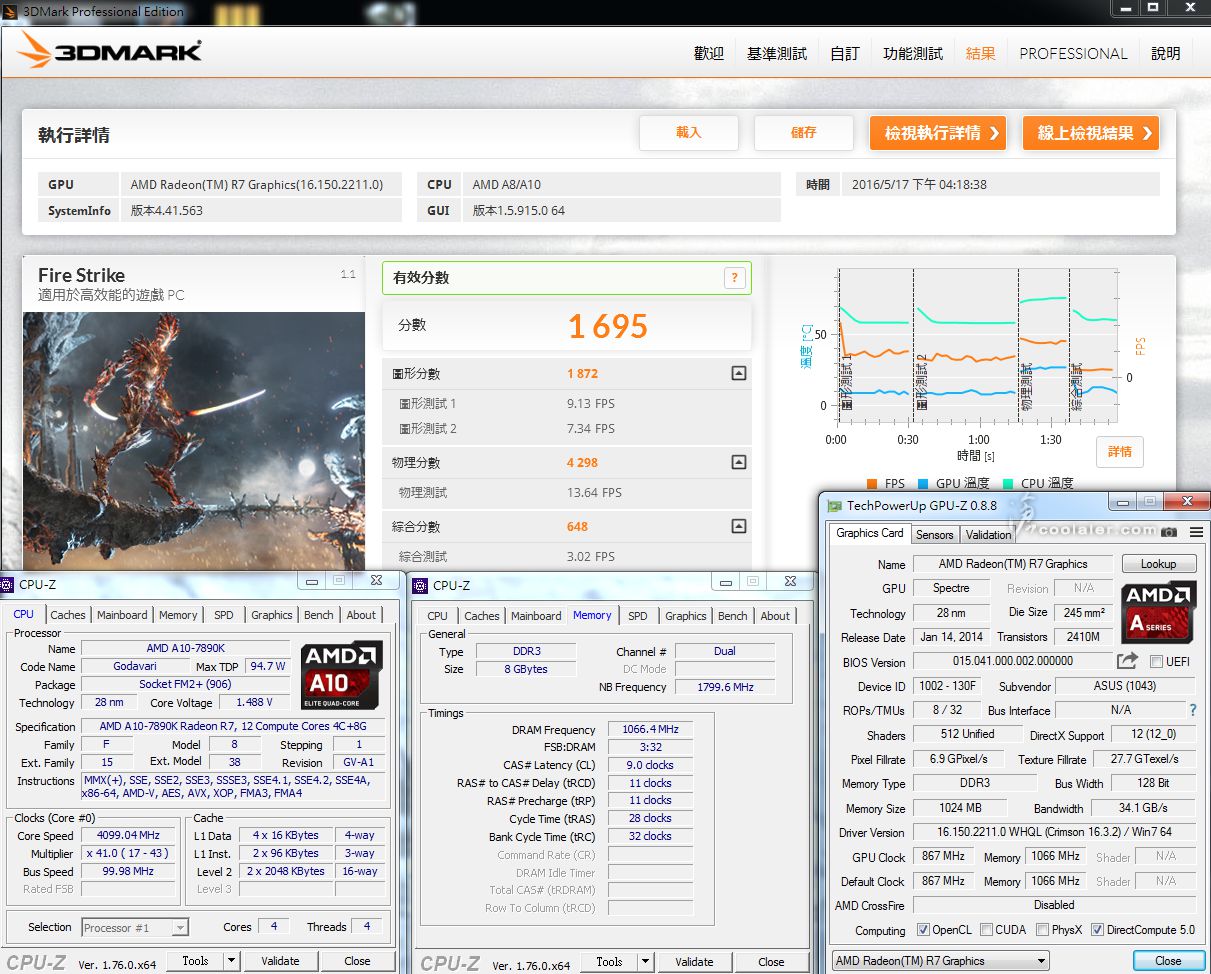The width and height of the screenshot is (1211, 974).
Task: Click the help question mark beside 有效分數
Action: 735,279
